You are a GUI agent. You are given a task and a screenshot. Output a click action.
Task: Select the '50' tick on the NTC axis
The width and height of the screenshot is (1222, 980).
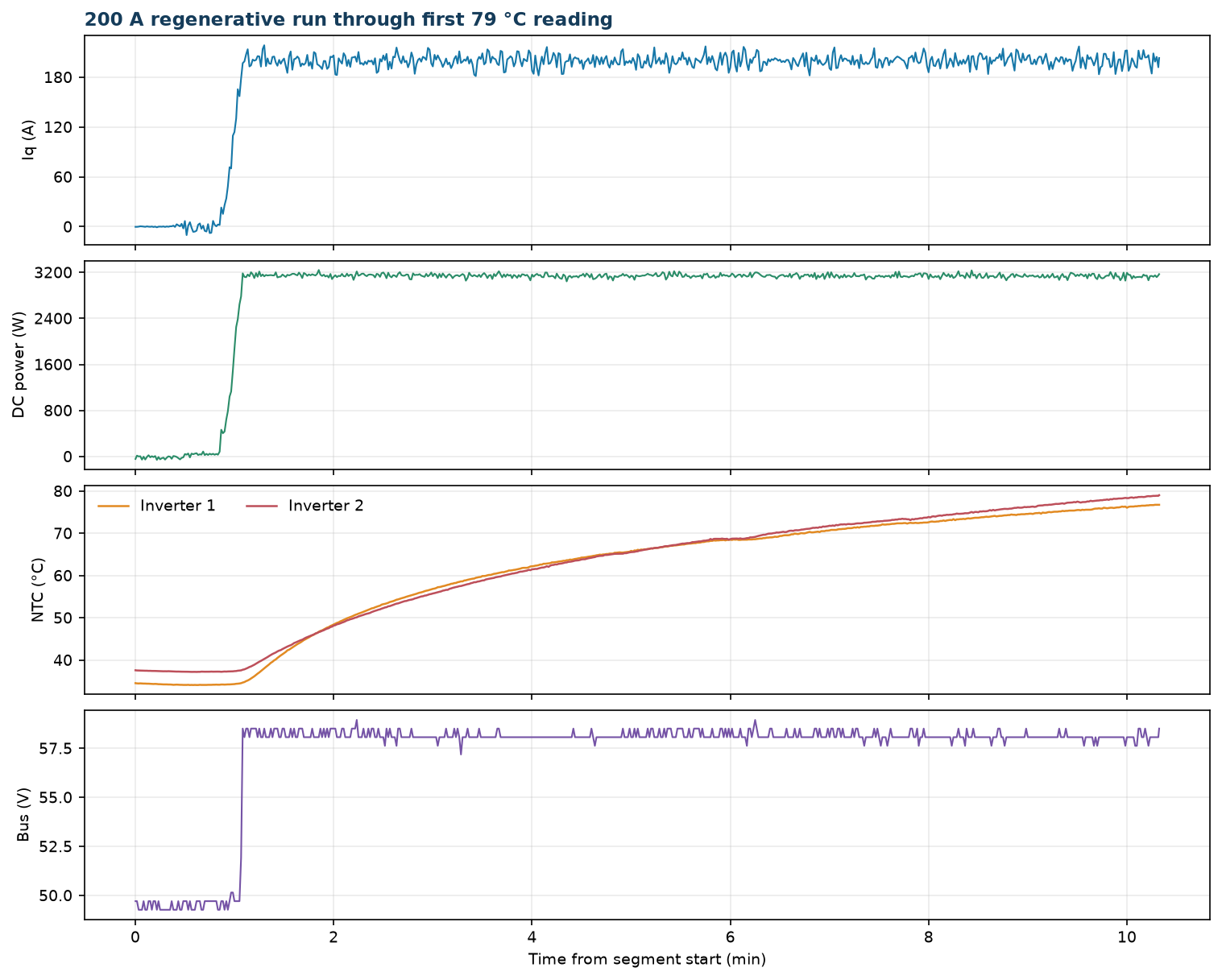65,618
